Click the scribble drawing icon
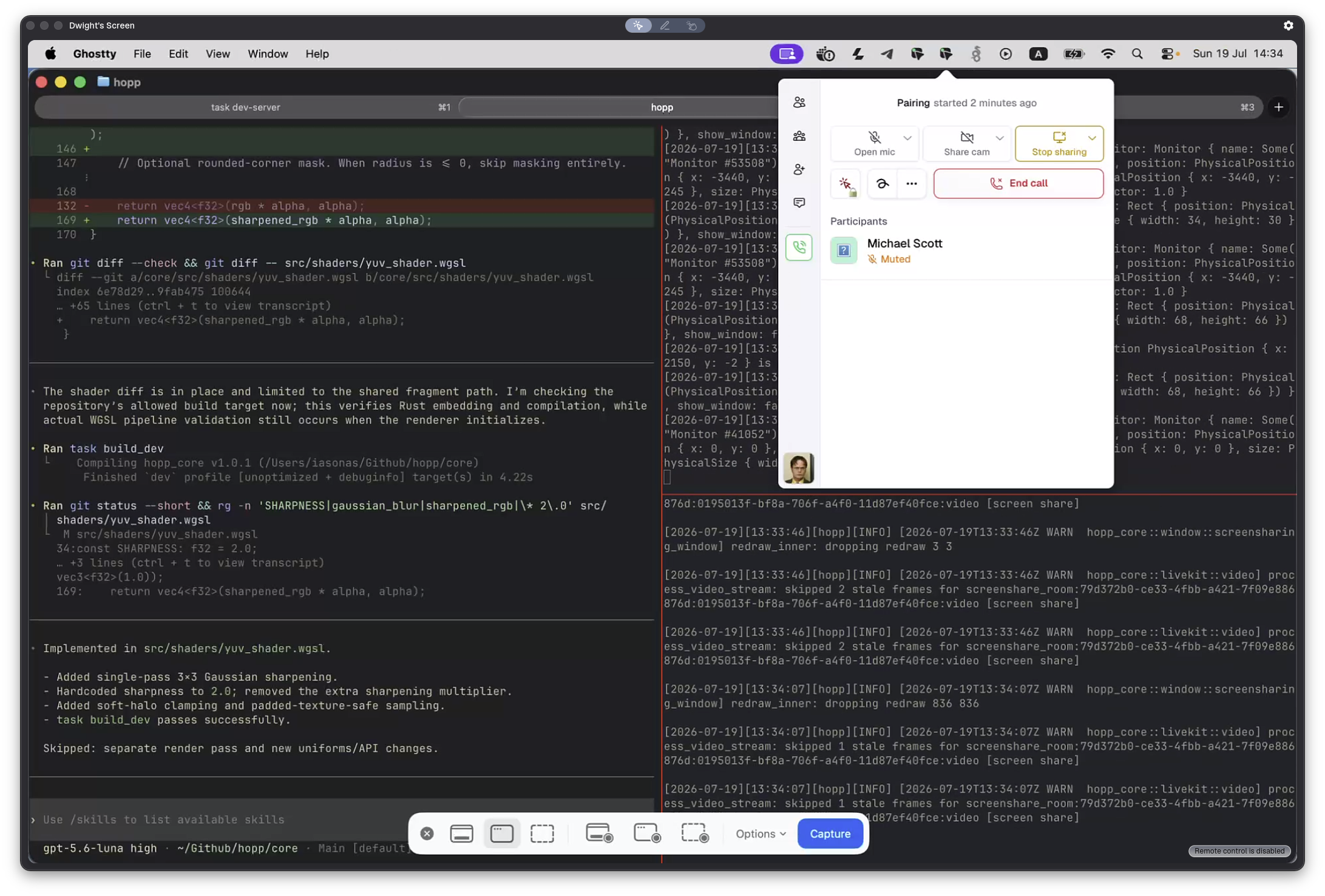Image resolution: width=1325 pixels, height=896 pixels. point(882,184)
